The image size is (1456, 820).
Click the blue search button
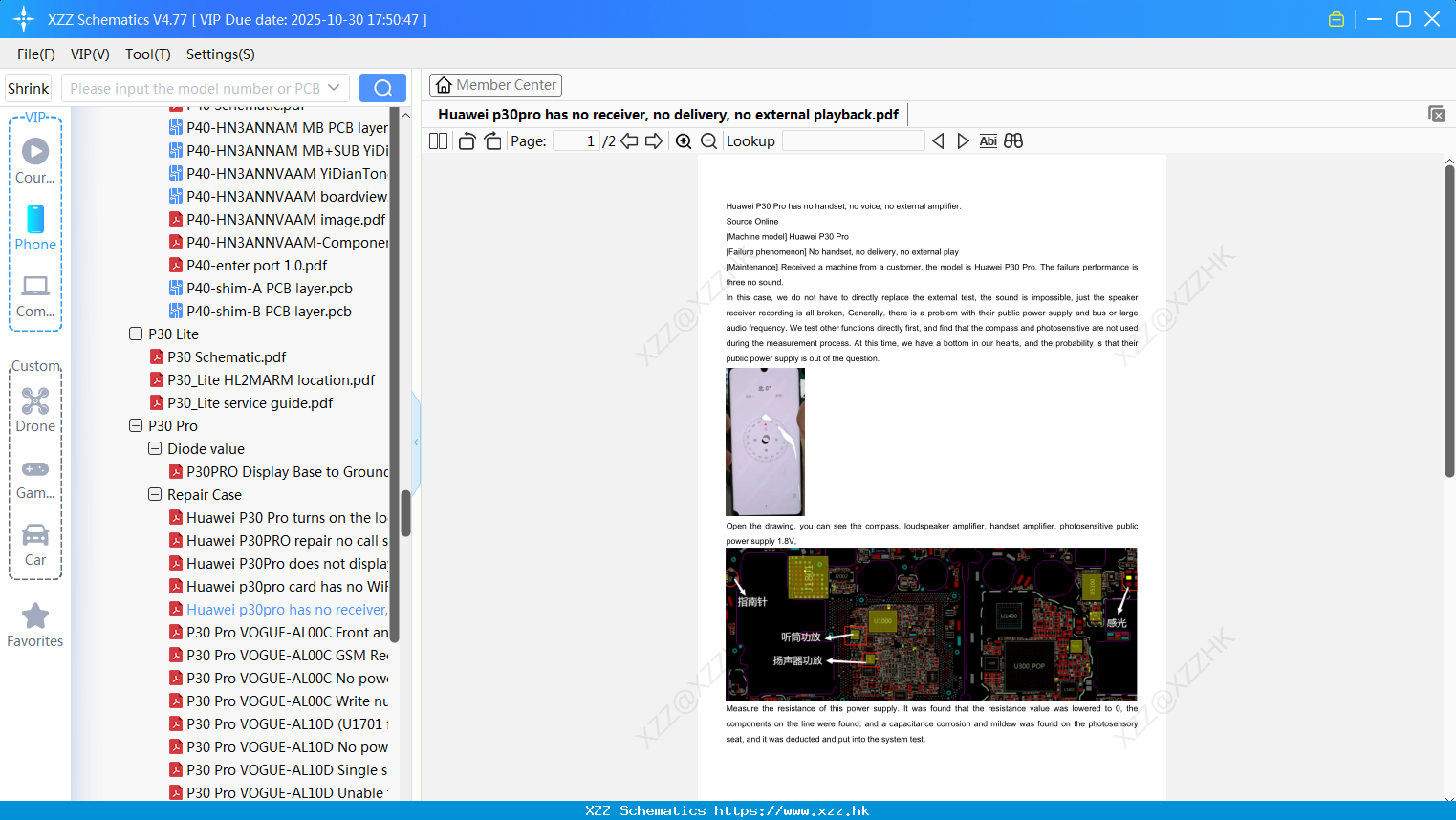tap(382, 88)
